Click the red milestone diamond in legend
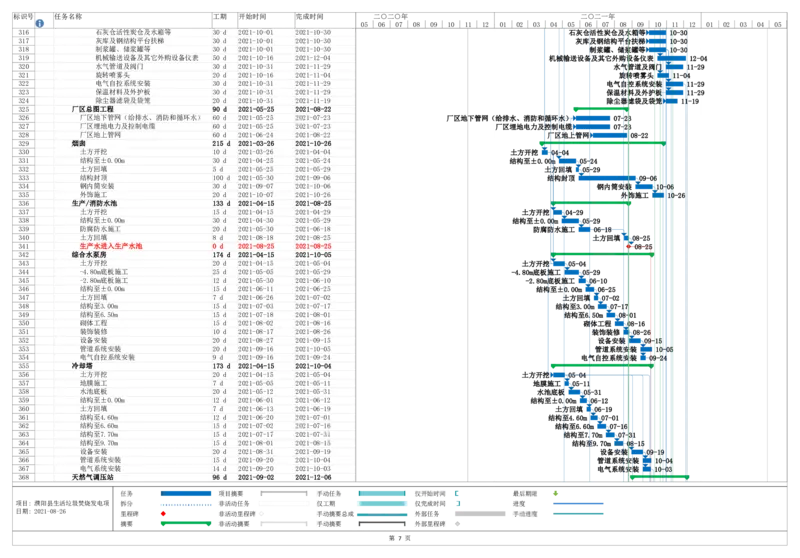Screen dimensions: 800x558 [x=165, y=513]
